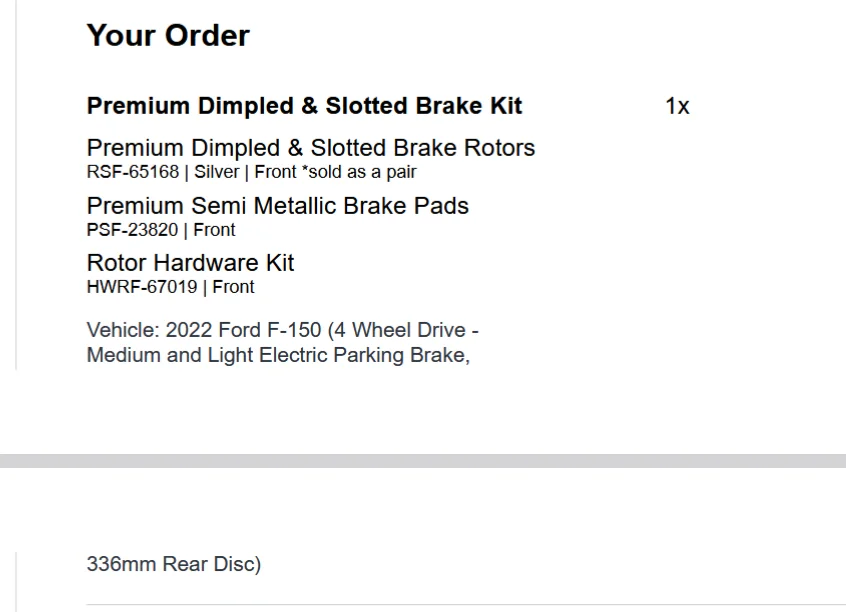846x612 pixels.
Task: Open the Rotor Hardware Kit item
Action: tap(190, 263)
